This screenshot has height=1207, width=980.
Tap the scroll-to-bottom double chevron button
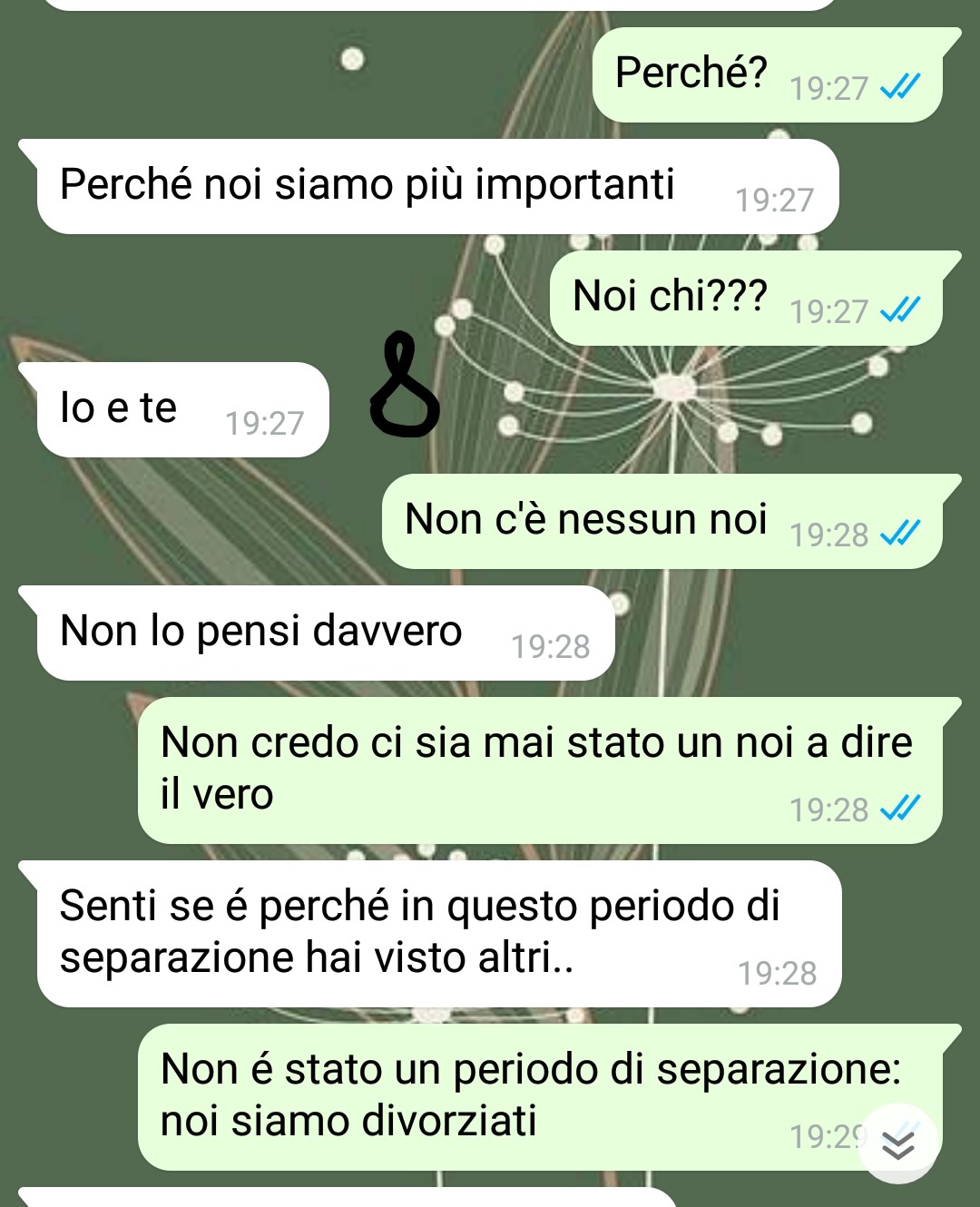point(898,1143)
